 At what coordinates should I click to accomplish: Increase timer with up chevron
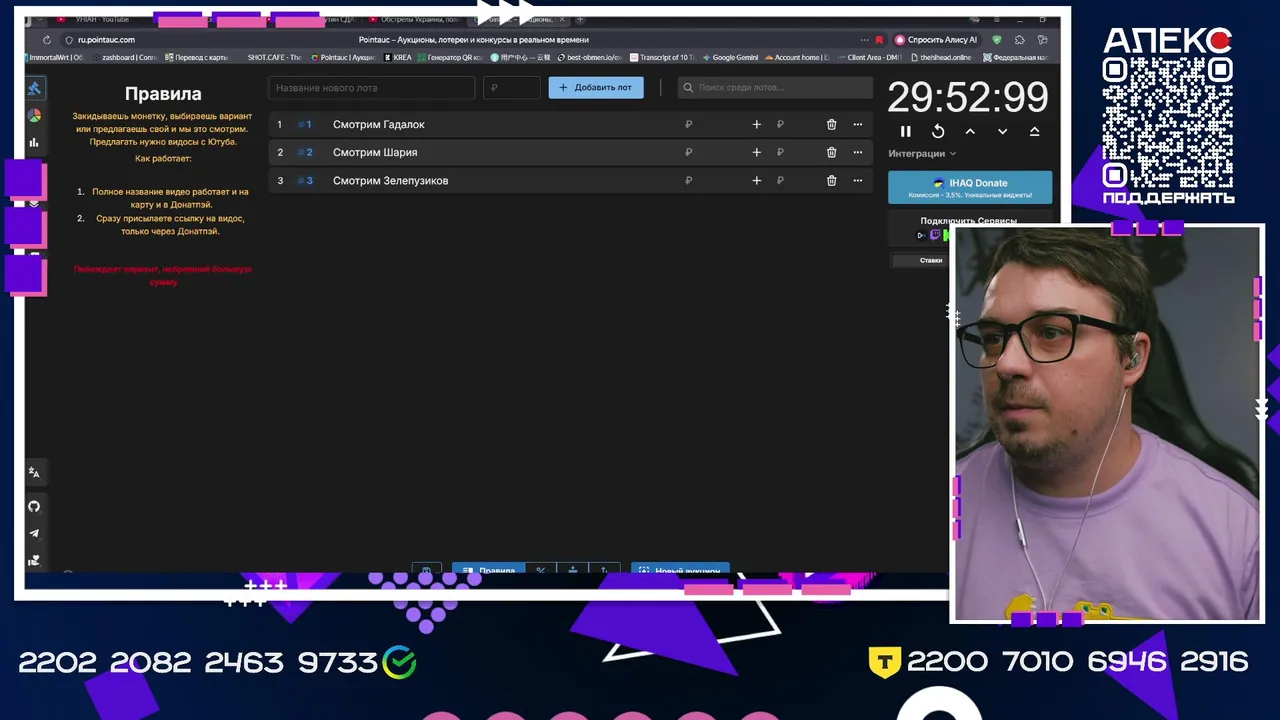coord(970,131)
